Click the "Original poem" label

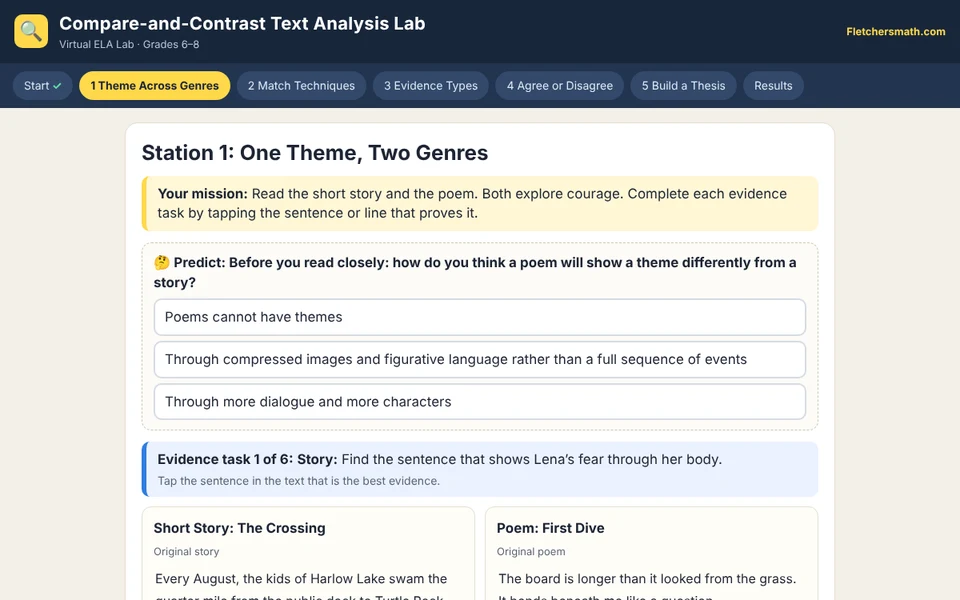click(531, 552)
